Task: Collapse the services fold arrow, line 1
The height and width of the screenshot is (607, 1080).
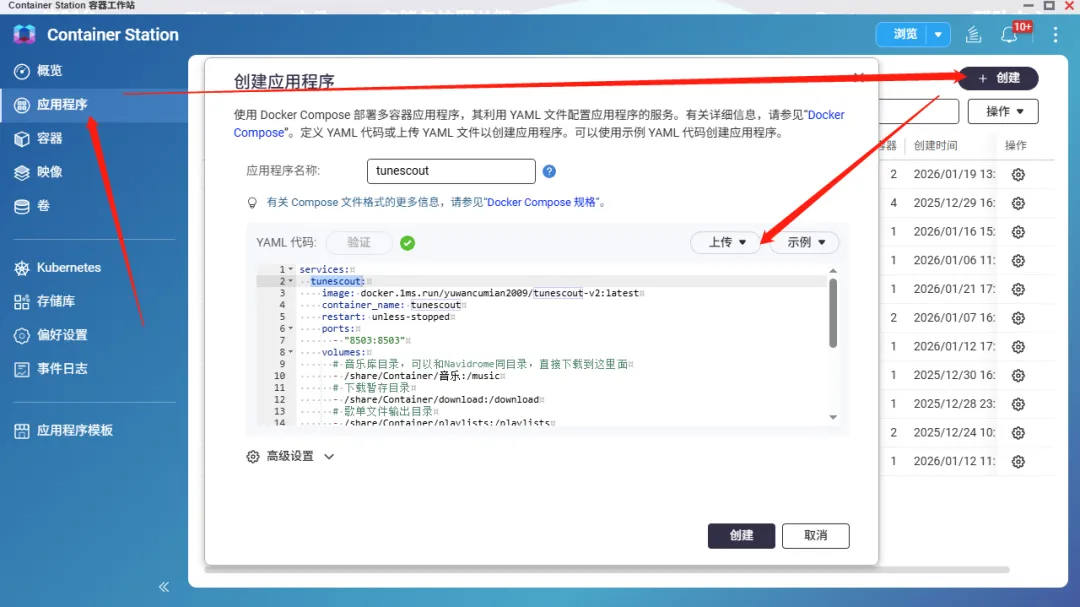Action: (x=291, y=269)
